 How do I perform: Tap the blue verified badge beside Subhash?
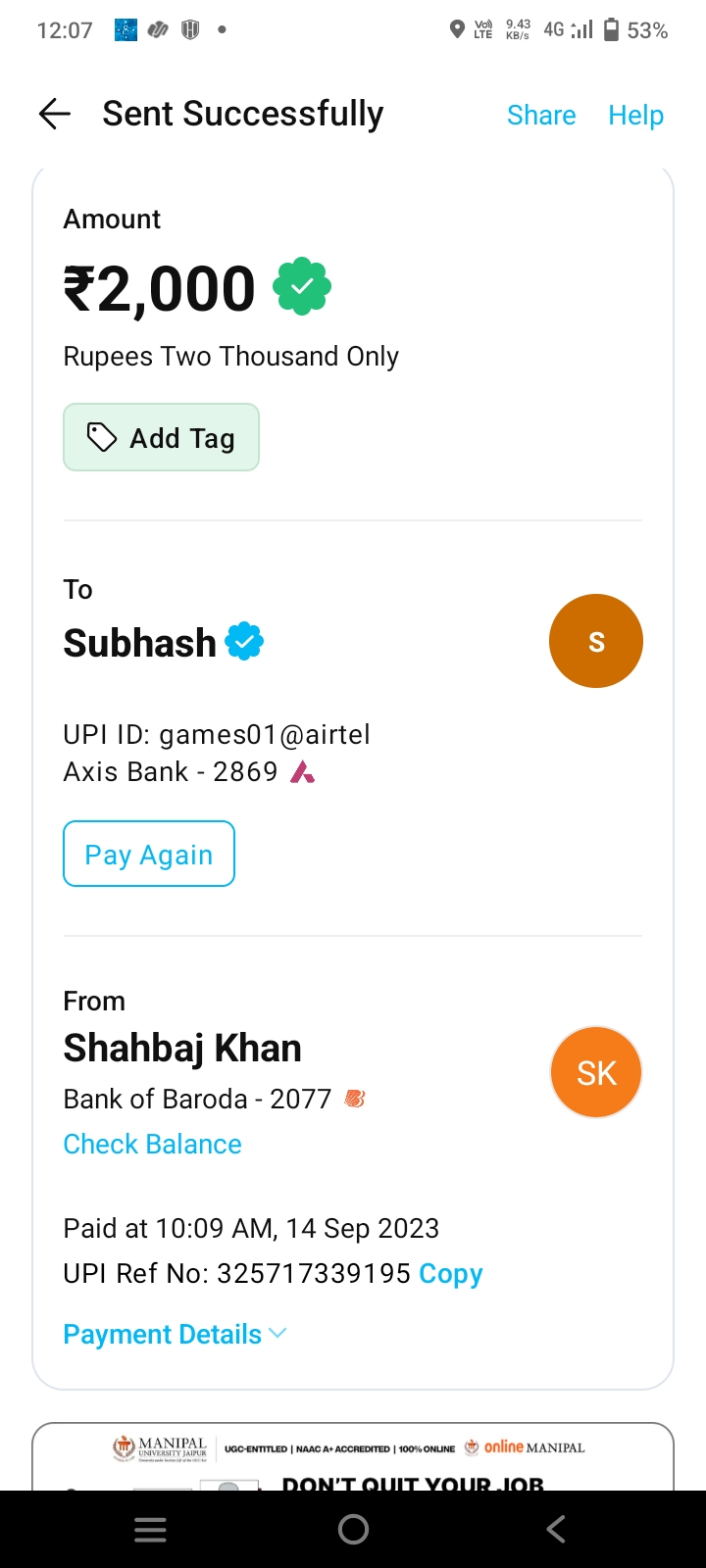[x=244, y=643]
